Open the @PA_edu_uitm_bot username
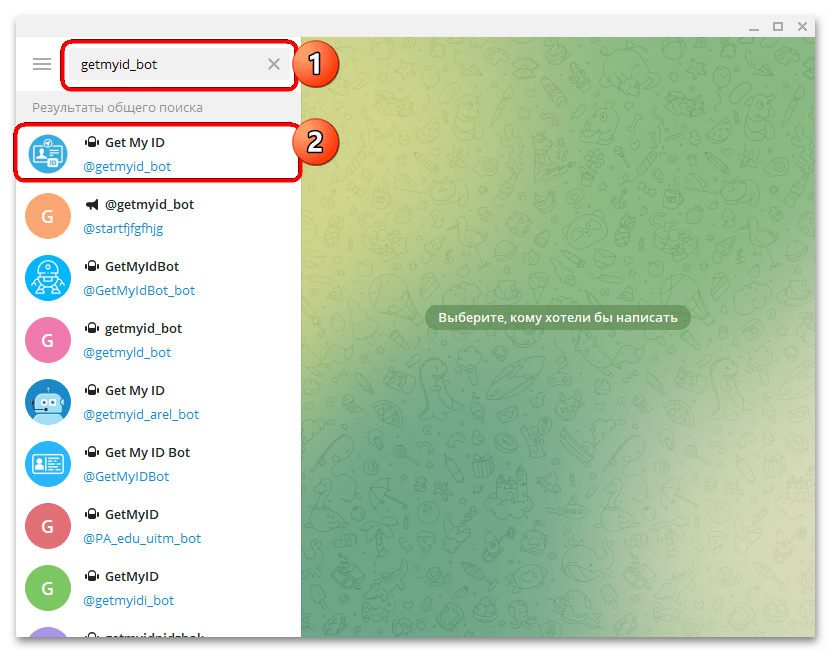831x653 pixels. pyautogui.click(x=142, y=539)
